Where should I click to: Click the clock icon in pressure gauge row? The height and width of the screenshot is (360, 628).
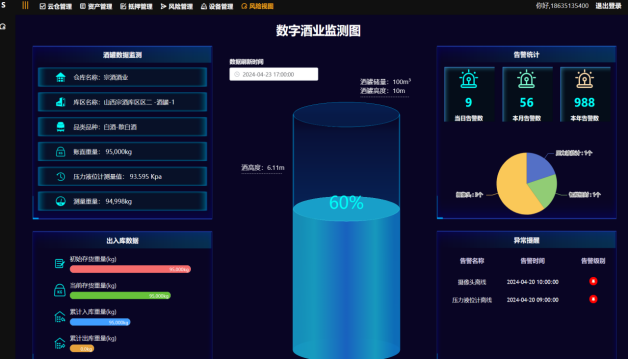60,177
